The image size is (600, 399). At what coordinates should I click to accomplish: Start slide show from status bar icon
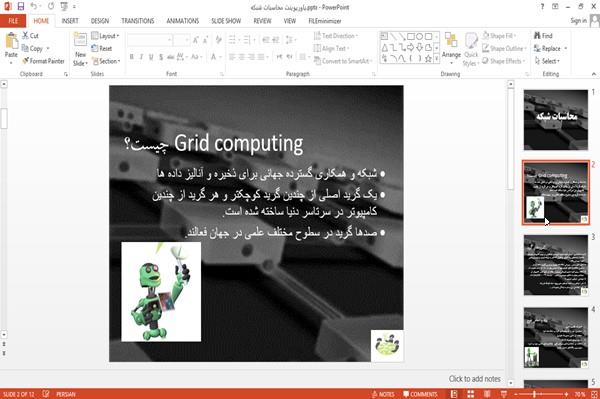504,394
